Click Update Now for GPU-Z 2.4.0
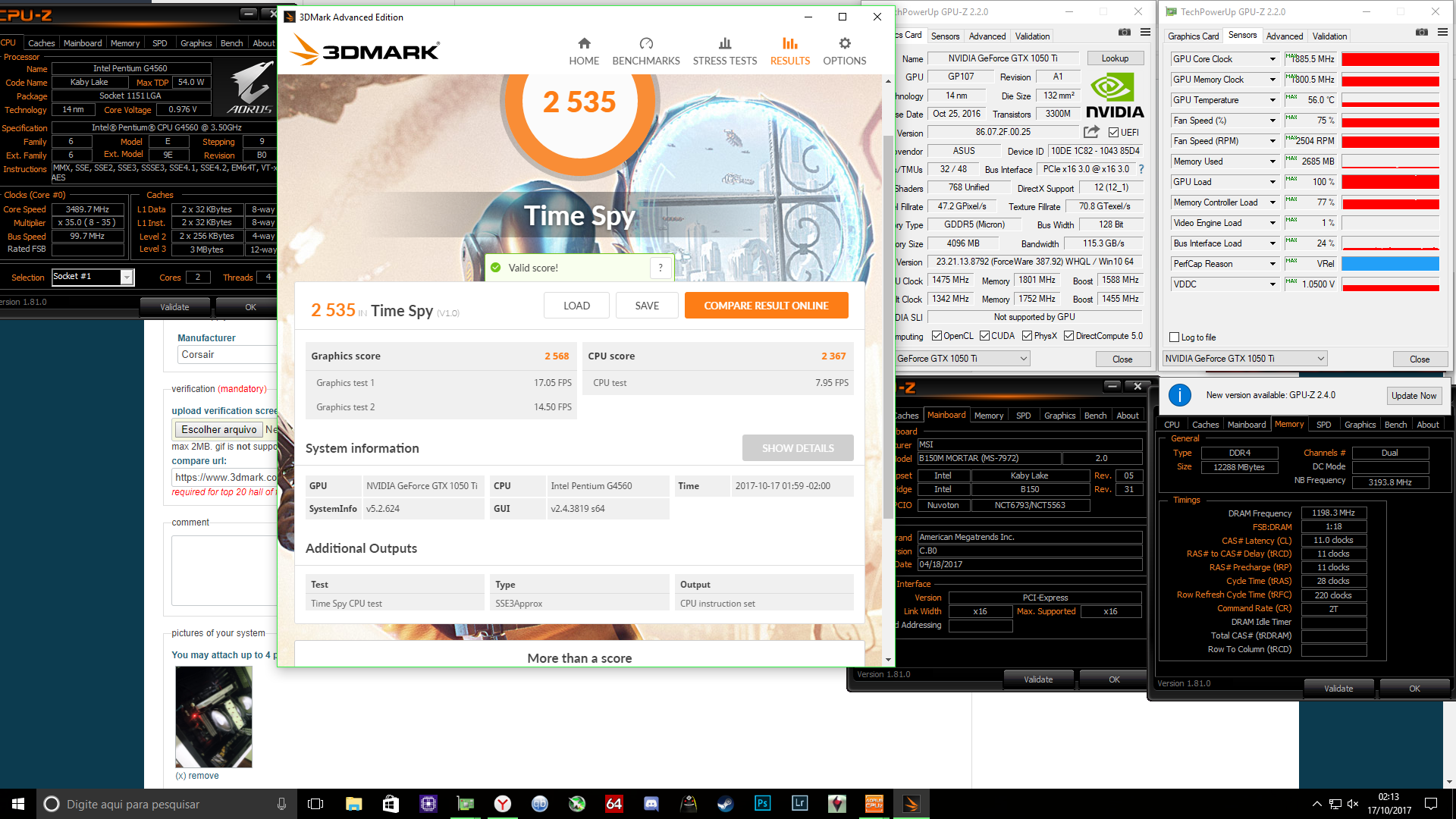This screenshot has width=1456, height=819. tap(1414, 396)
